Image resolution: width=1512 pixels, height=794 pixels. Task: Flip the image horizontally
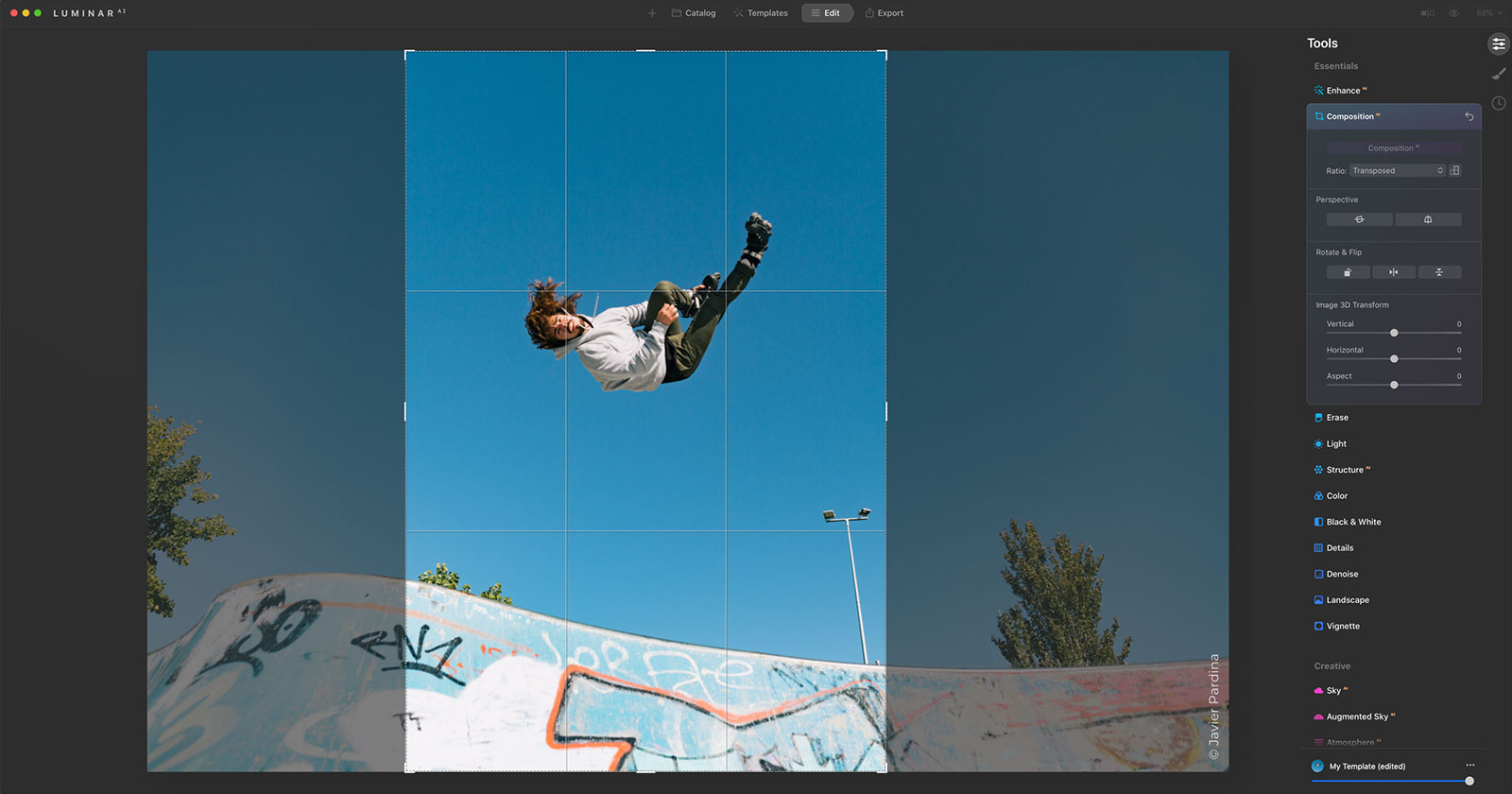coord(1393,272)
